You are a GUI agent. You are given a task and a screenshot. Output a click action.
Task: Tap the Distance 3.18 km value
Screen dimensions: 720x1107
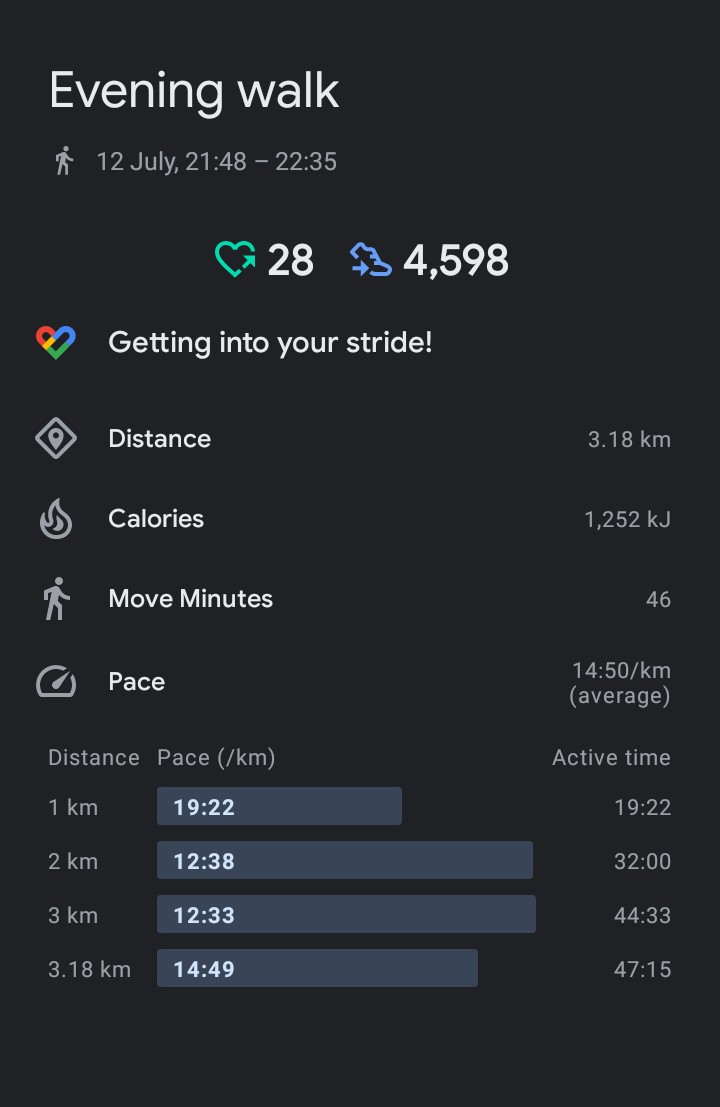point(629,439)
